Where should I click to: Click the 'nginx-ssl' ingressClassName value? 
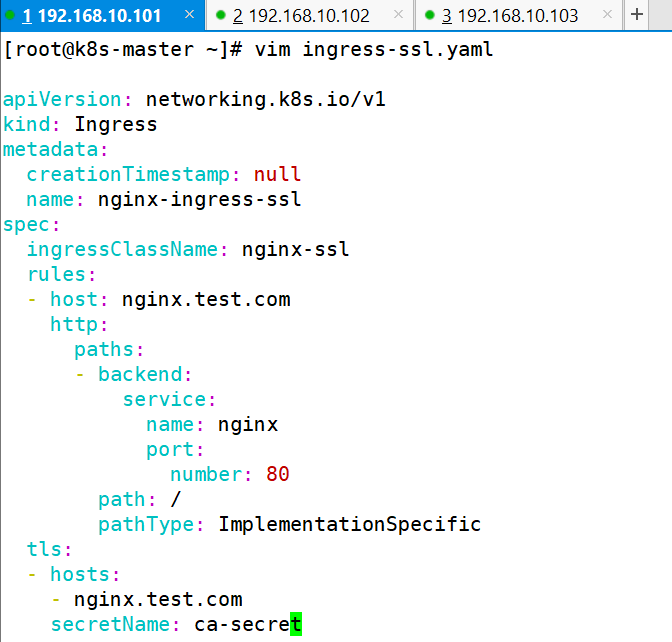coord(295,249)
